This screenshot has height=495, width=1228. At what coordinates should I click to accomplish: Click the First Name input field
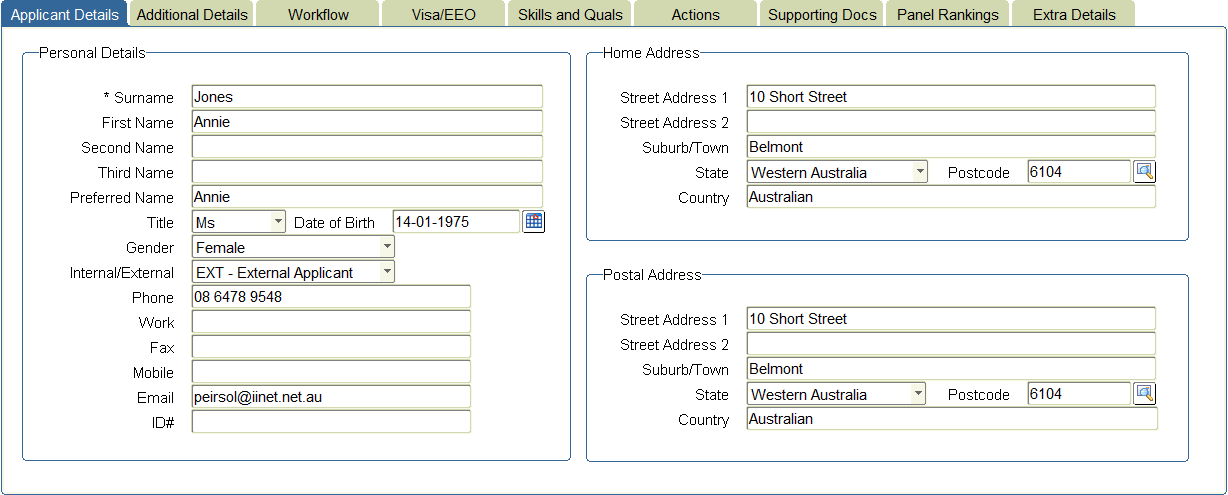pos(367,122)
